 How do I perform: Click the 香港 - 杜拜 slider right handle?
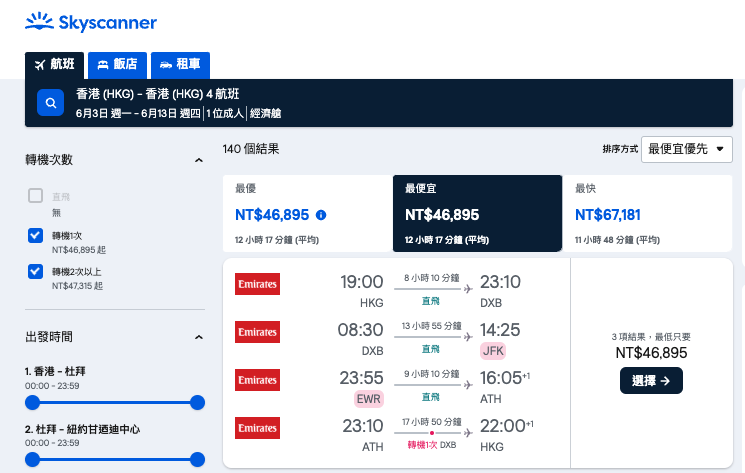197,403
